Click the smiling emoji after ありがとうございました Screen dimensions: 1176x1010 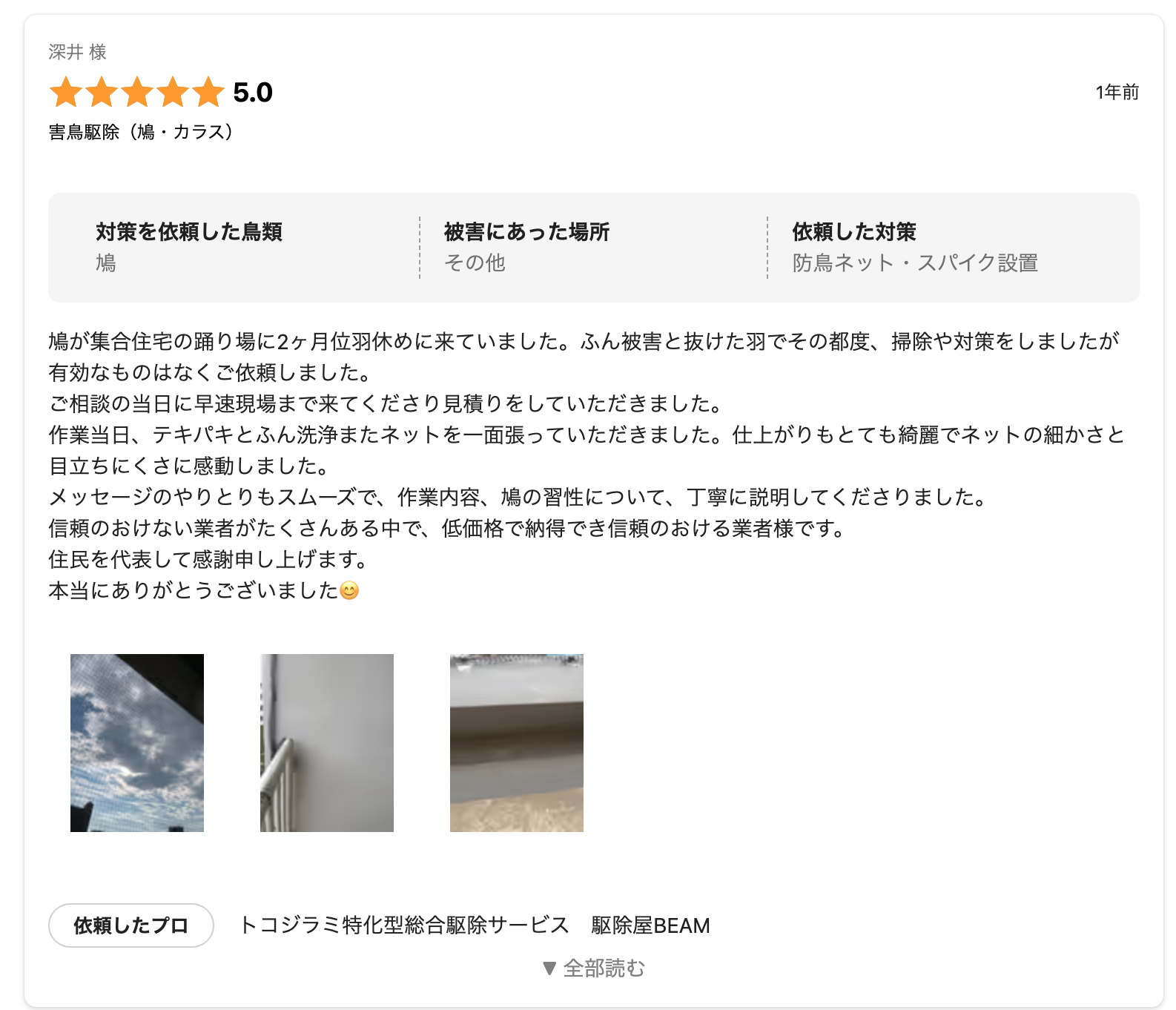(349, 591)
